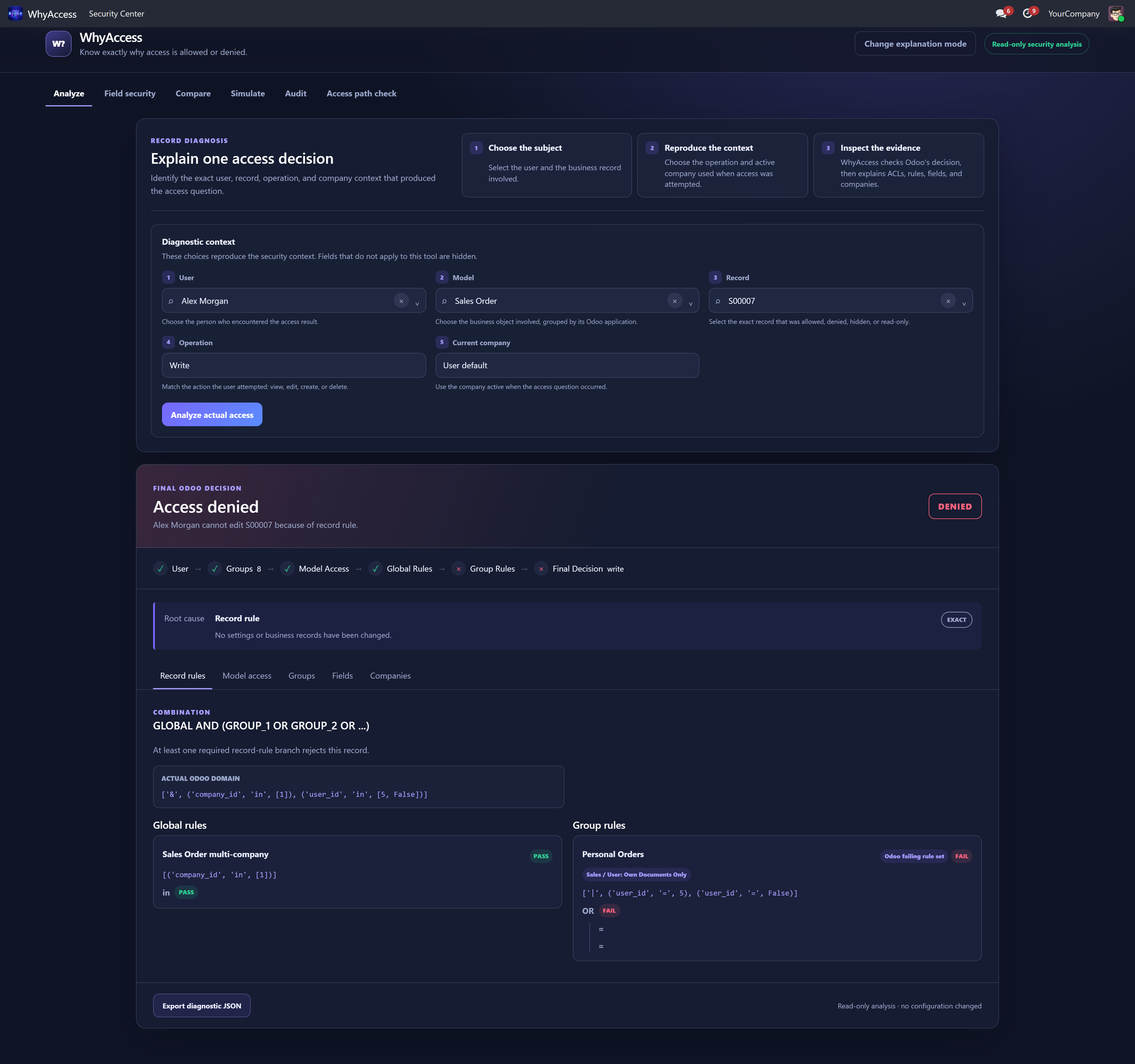The image size is (1135, 1064).
Task: Click the Personal Orders group rule title
Action: coord(613,854)
